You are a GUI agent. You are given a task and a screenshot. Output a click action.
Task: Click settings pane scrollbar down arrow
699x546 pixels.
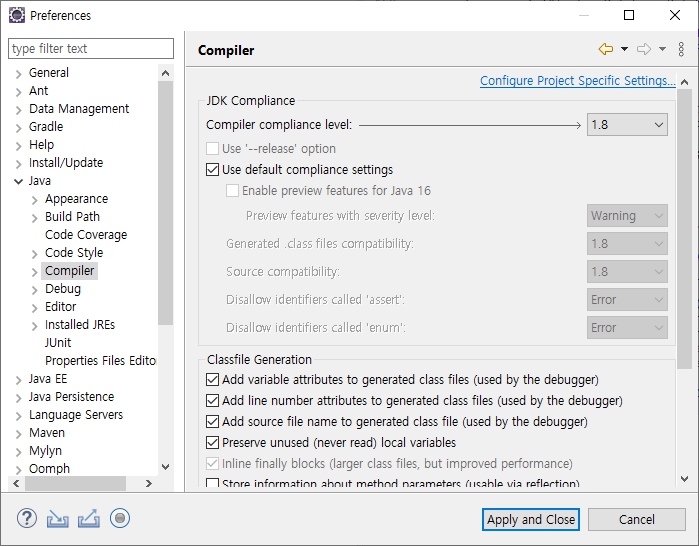(685, 479)
